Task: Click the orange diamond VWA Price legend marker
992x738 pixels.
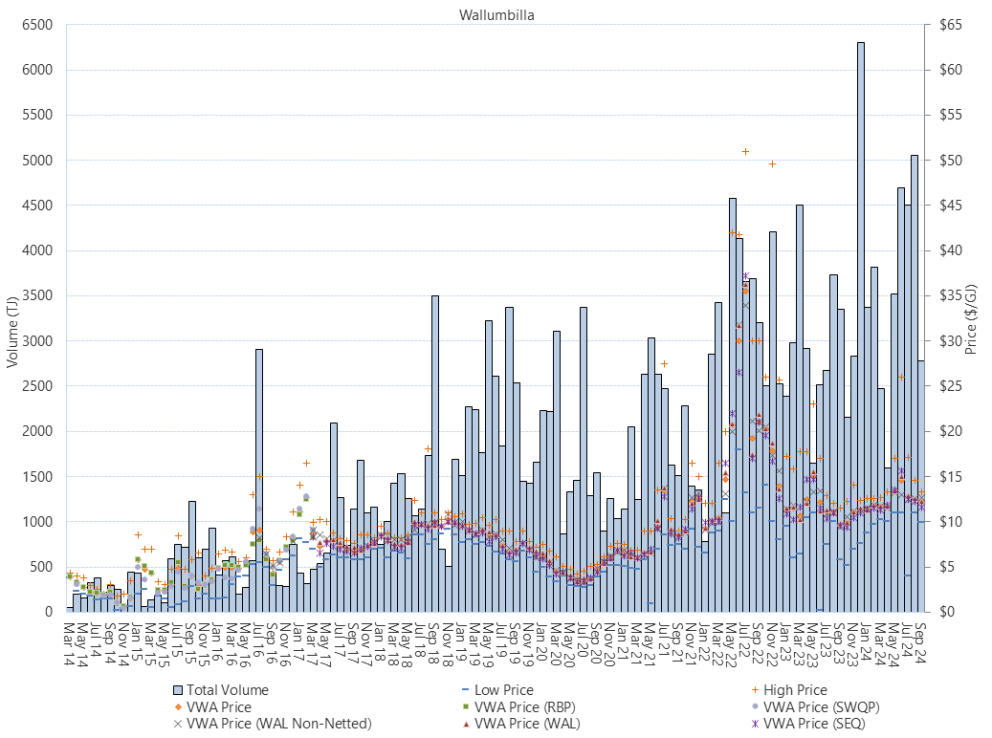Action: coord(178,707)
